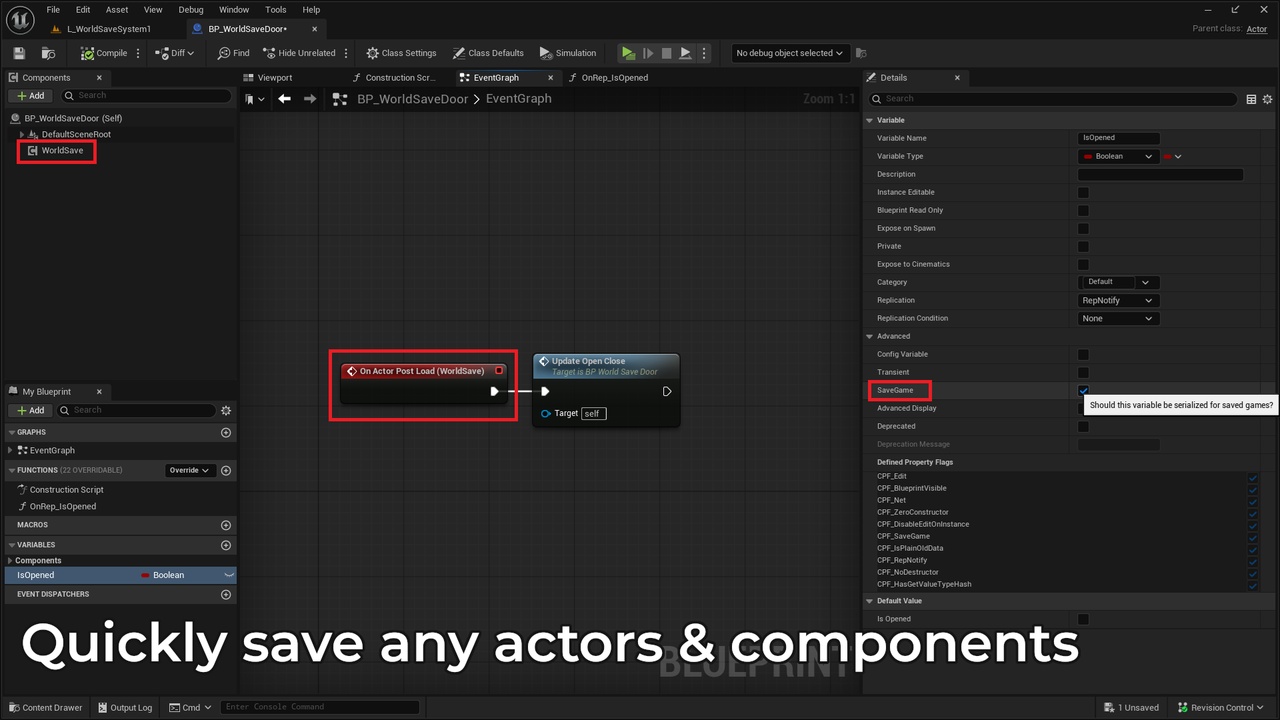Open the OnRep_IsOpened tab

click(615, 77)
